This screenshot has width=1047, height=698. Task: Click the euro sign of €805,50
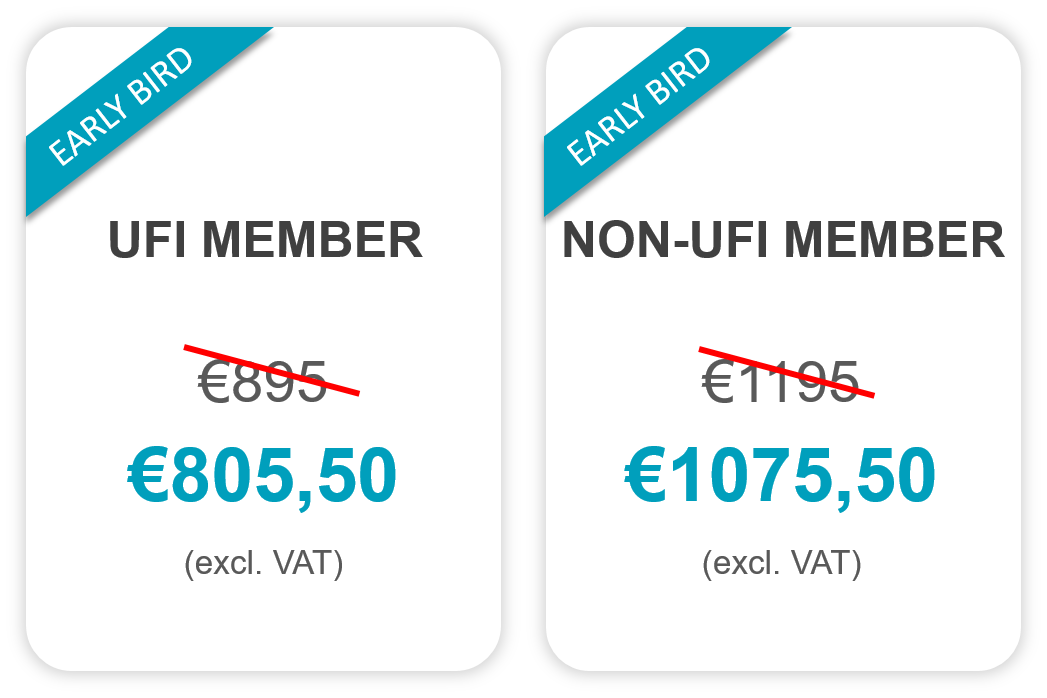(148, 476)
